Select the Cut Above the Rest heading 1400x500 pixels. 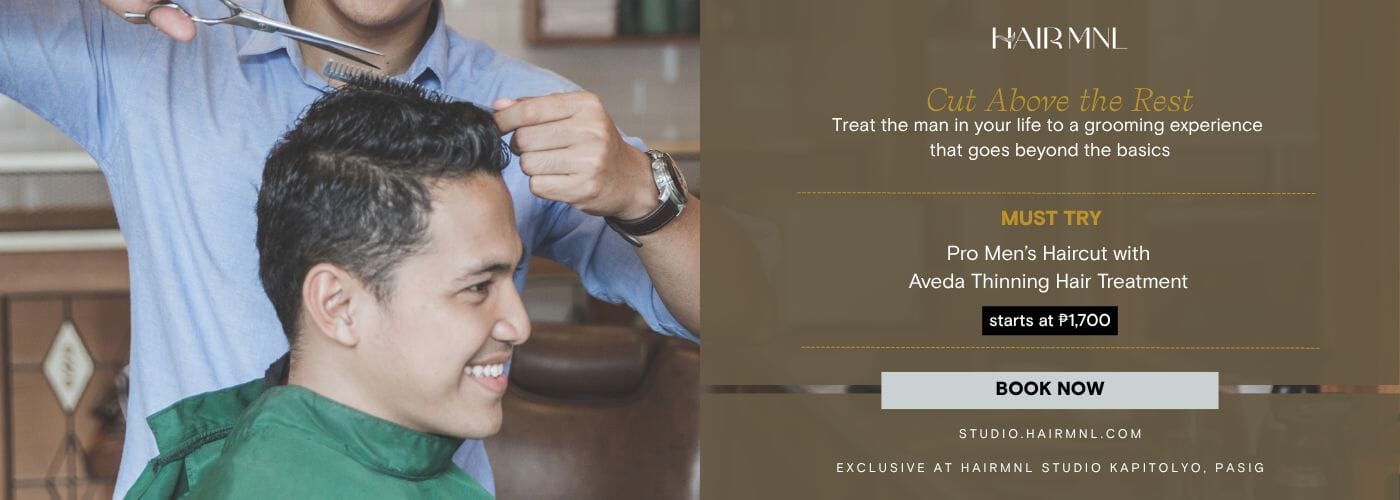(x=1059, y=100)
